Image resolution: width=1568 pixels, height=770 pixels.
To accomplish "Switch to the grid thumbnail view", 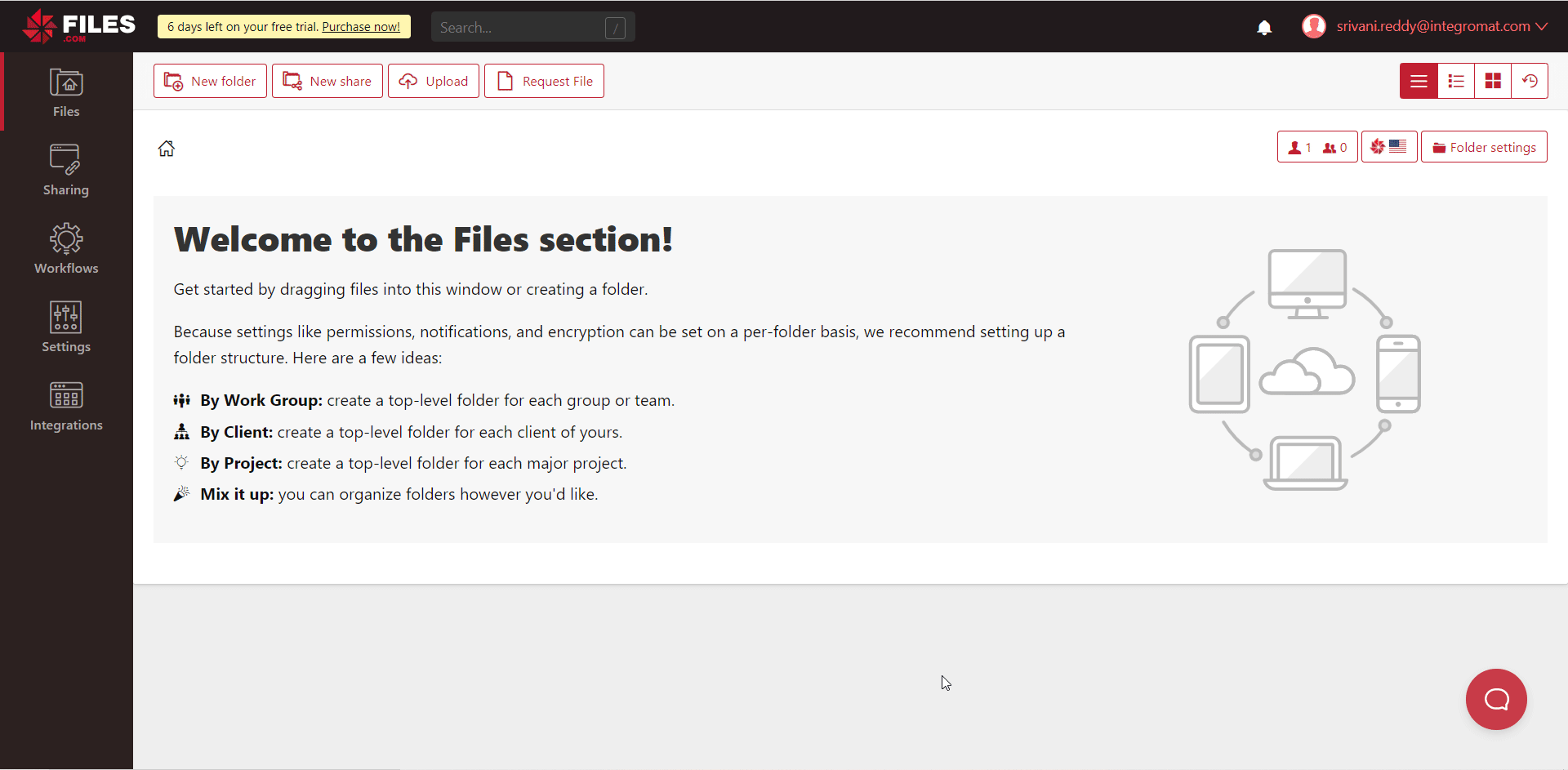I will click(x=1493, y=81).
